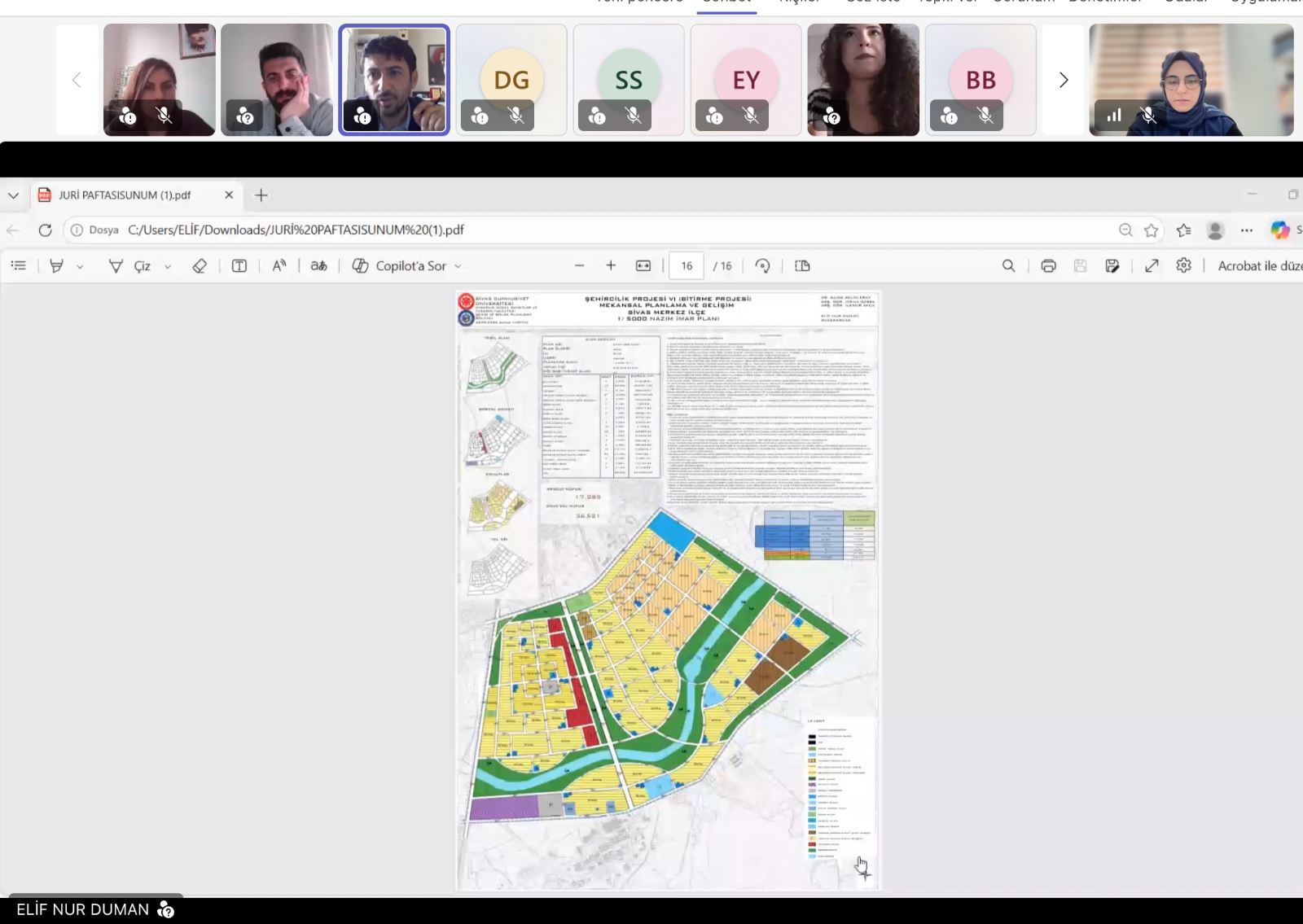Image resolution: width=1303 pixels, height=924 pixels.
Task: Click Acrobat ile düzenle button
Action: tap(1259, 265)
